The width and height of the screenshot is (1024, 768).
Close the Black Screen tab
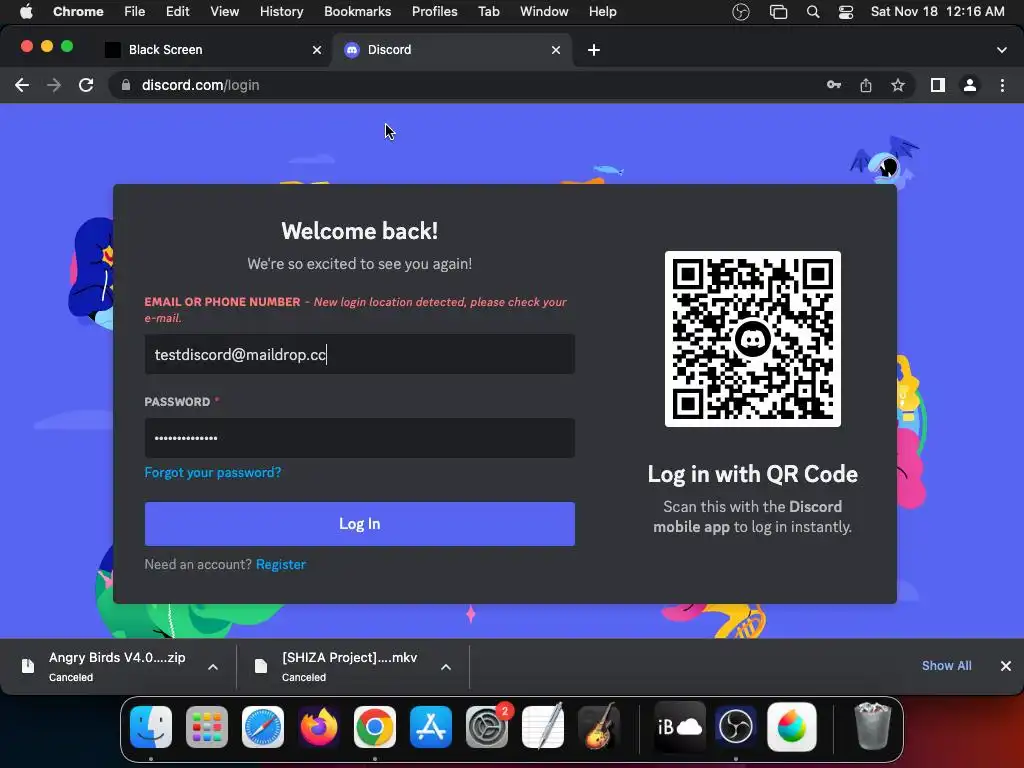coord(317,50)
